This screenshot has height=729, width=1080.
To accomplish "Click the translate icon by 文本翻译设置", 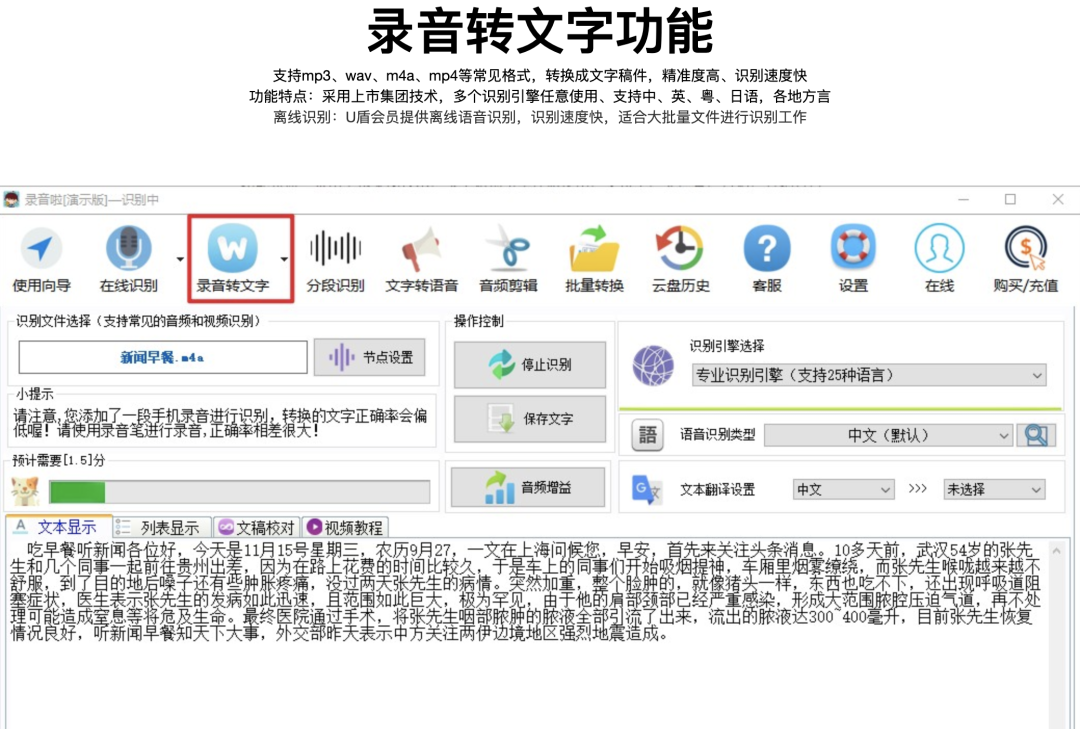I will 646,489.
